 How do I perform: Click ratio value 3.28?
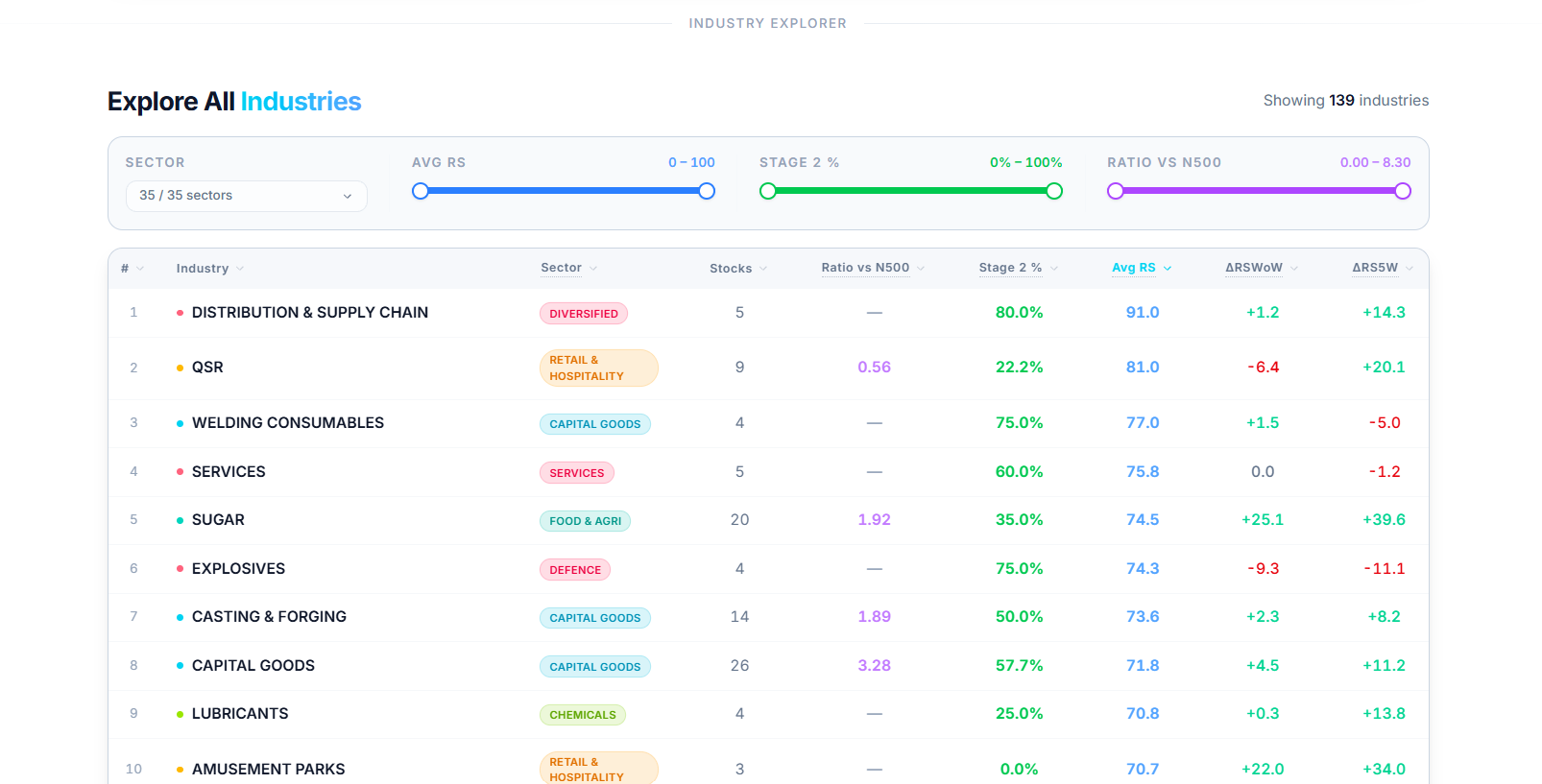click(874, 666)
